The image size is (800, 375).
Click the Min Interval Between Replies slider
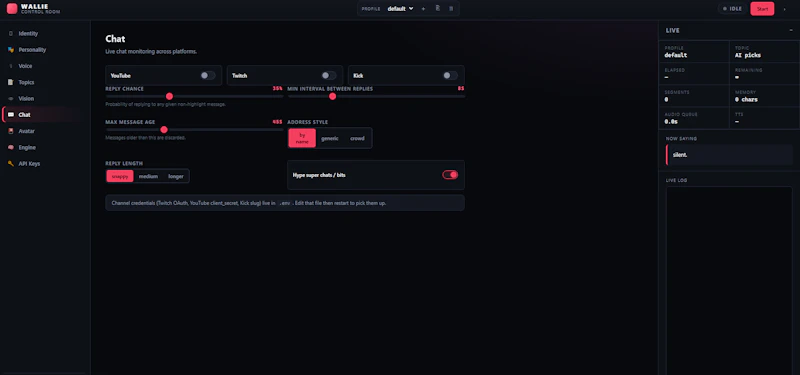pos(376,96)
